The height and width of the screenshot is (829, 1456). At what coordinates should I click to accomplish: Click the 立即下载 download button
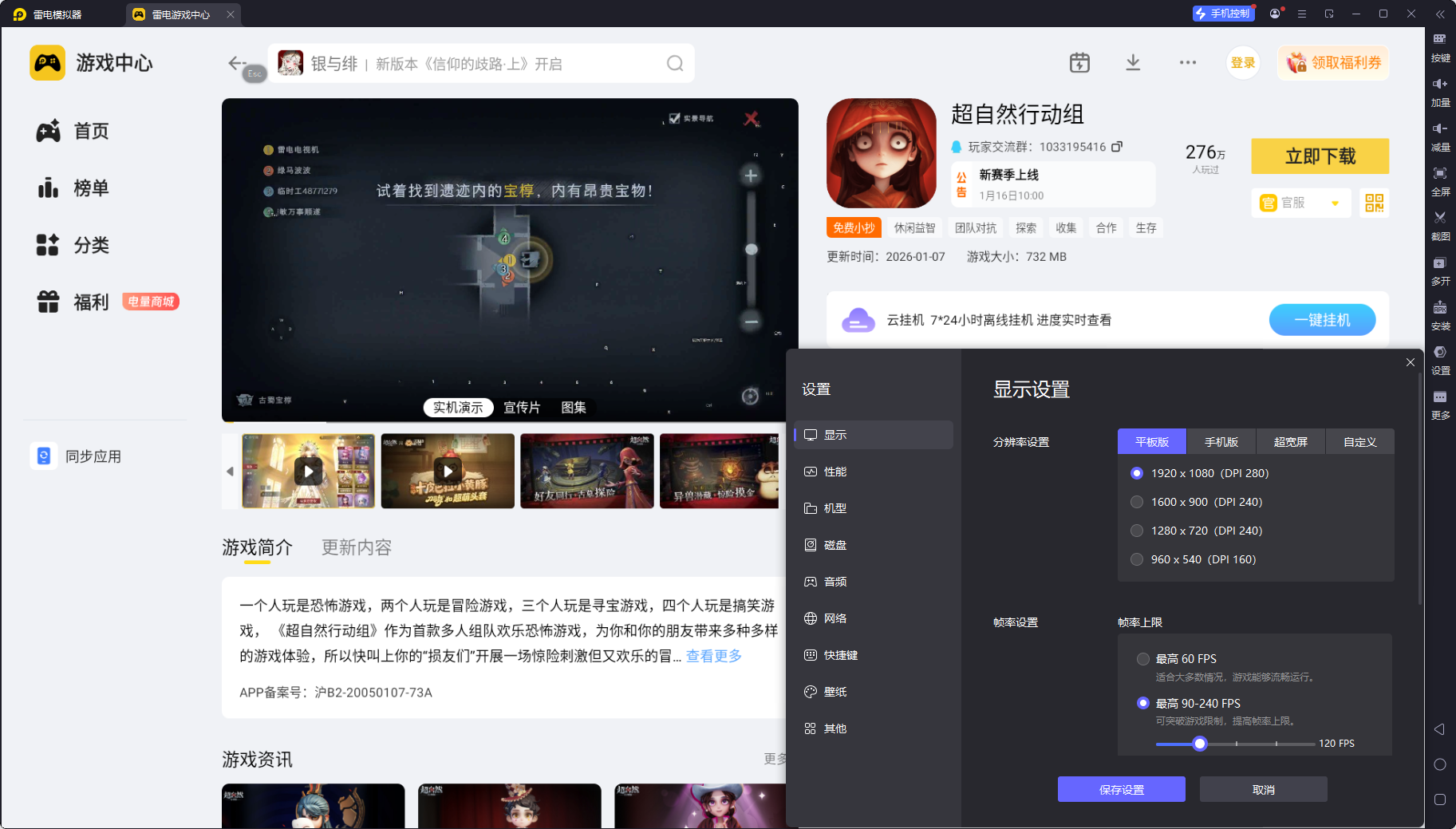[1320, 156]
